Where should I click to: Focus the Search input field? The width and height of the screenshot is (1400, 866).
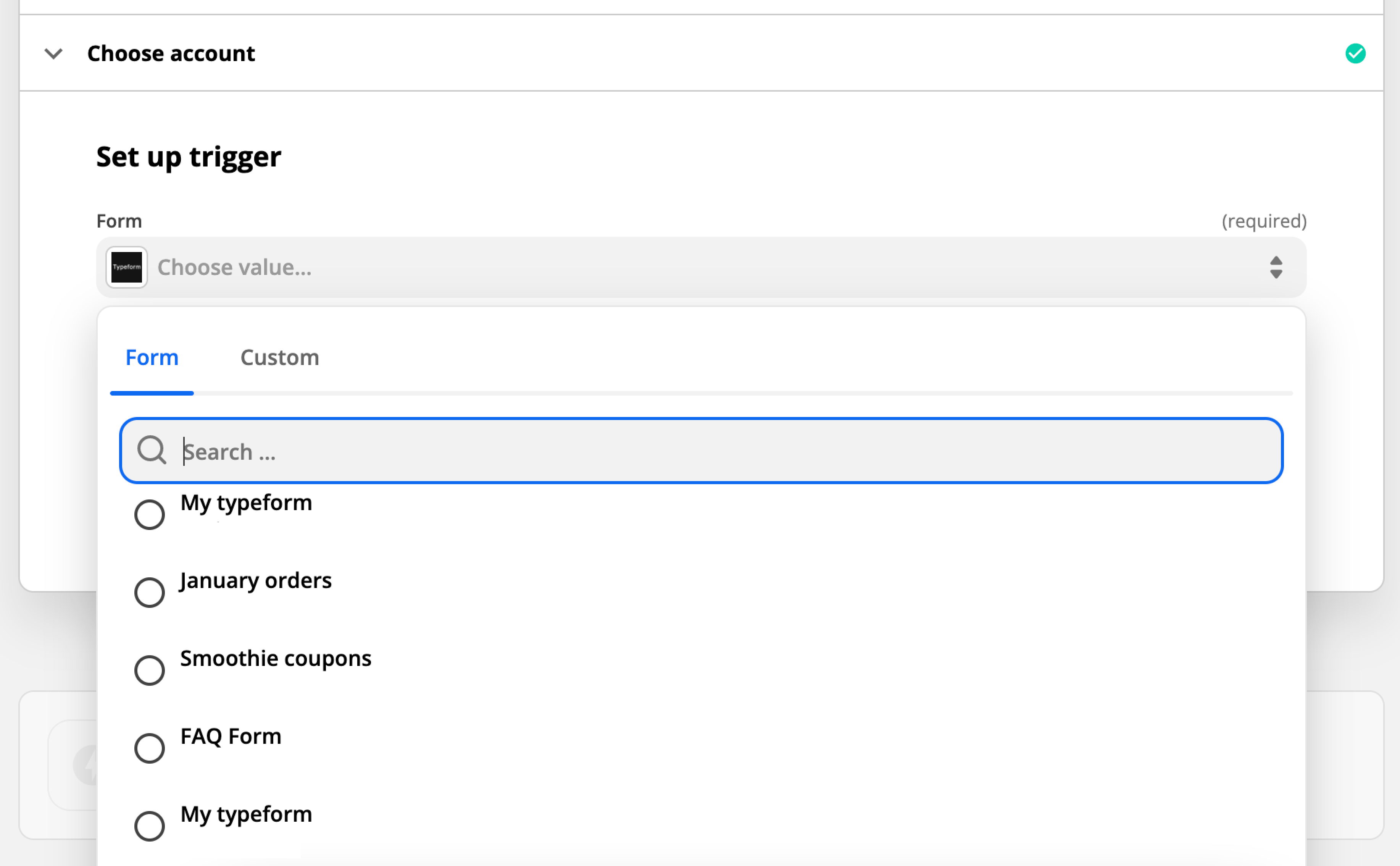[701, 451]
